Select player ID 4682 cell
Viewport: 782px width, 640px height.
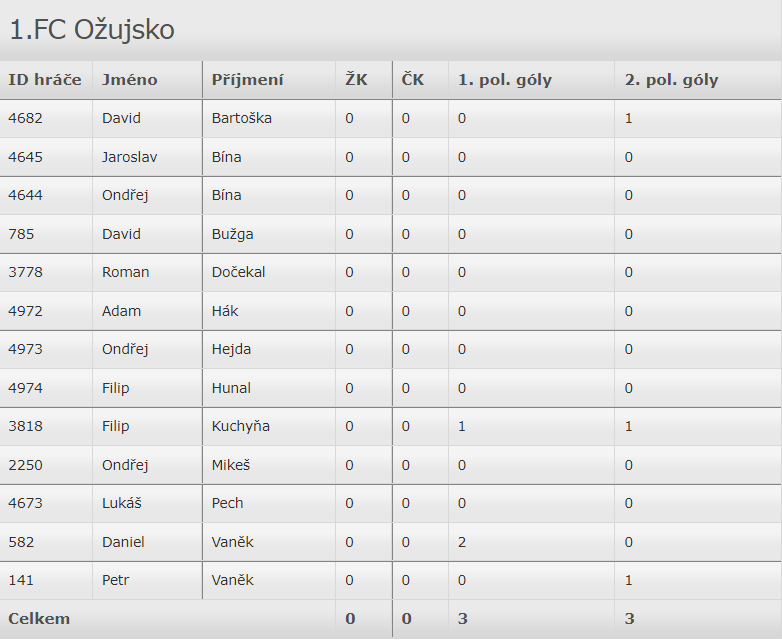coord(26,118)
